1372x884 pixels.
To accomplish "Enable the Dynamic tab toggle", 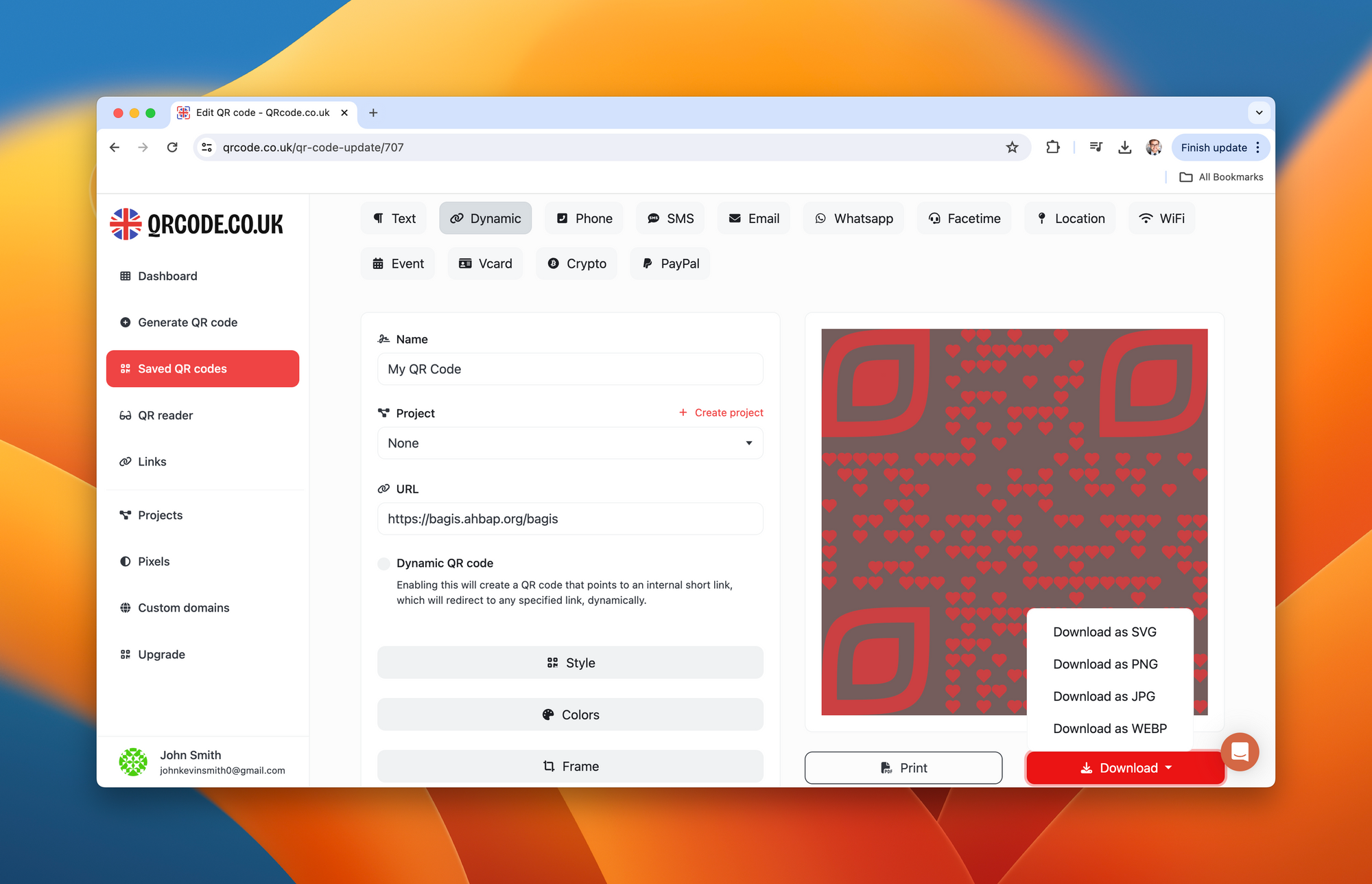I will coord(383,563).
